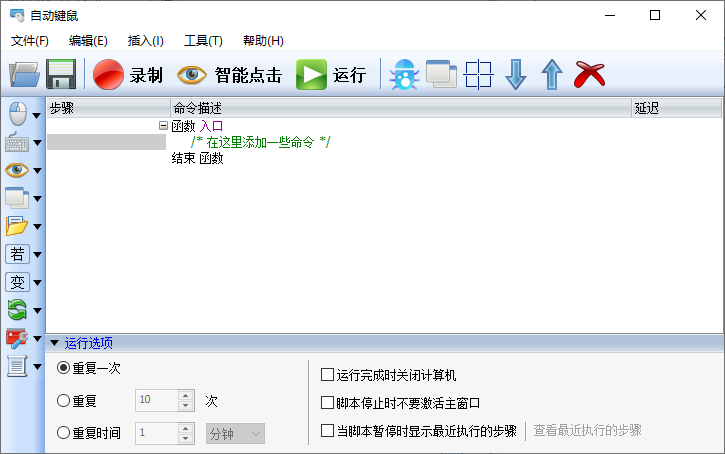Enable 当脚本暂停时显示最近执行的步骤 checkbox
725x454 pixels.
click(x=327, y=431)
